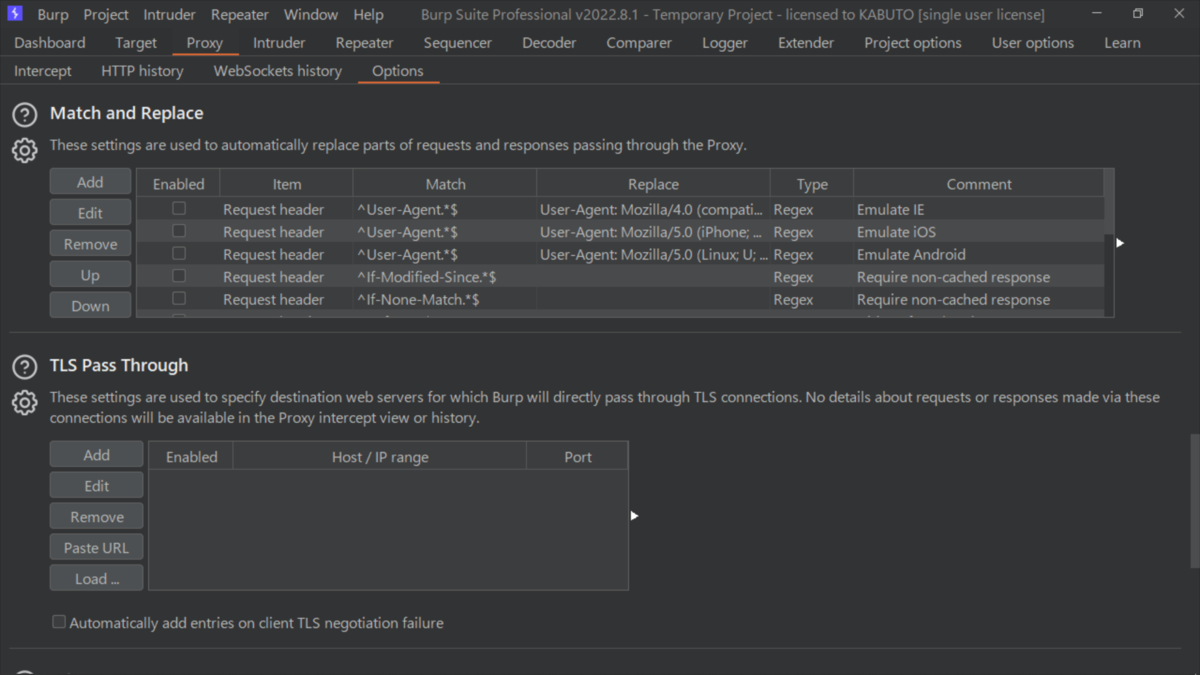The image size is (1200, 675).
Task: Click the Load ... button
Action: pyautogui.click(x=97, y=579)
